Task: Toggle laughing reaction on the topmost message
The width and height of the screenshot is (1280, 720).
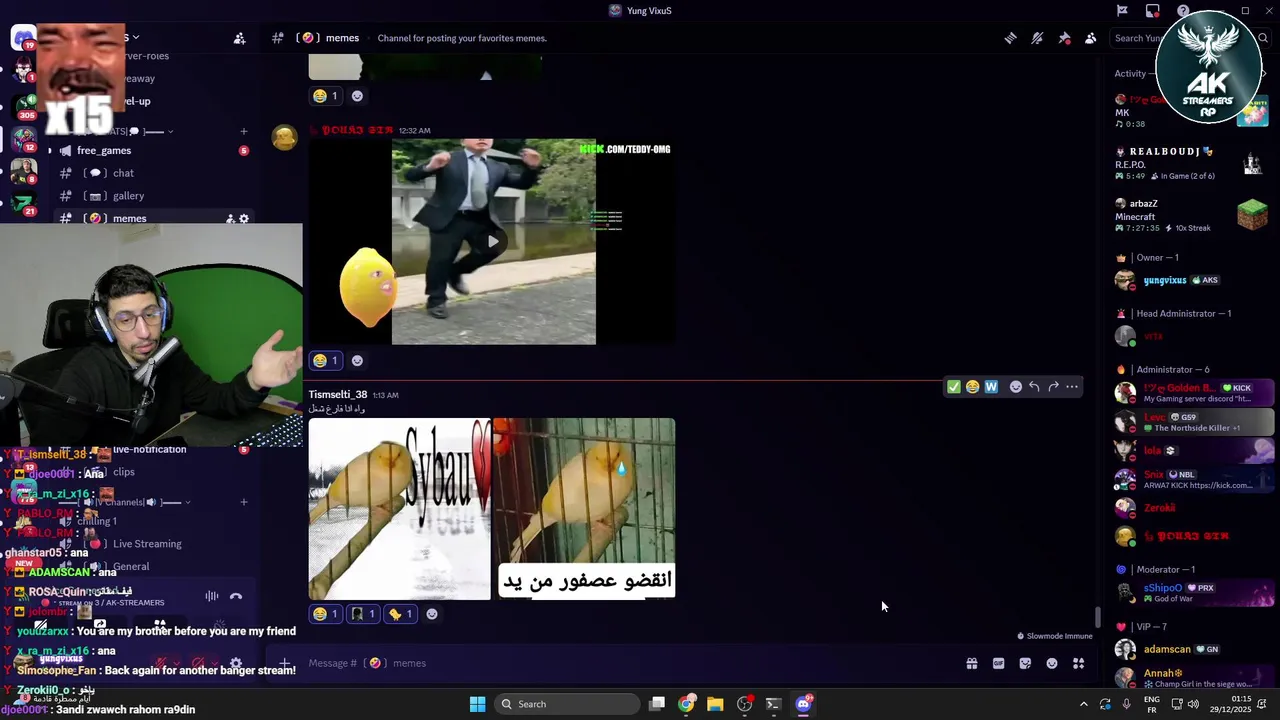Action: click(x=326, y=96)
